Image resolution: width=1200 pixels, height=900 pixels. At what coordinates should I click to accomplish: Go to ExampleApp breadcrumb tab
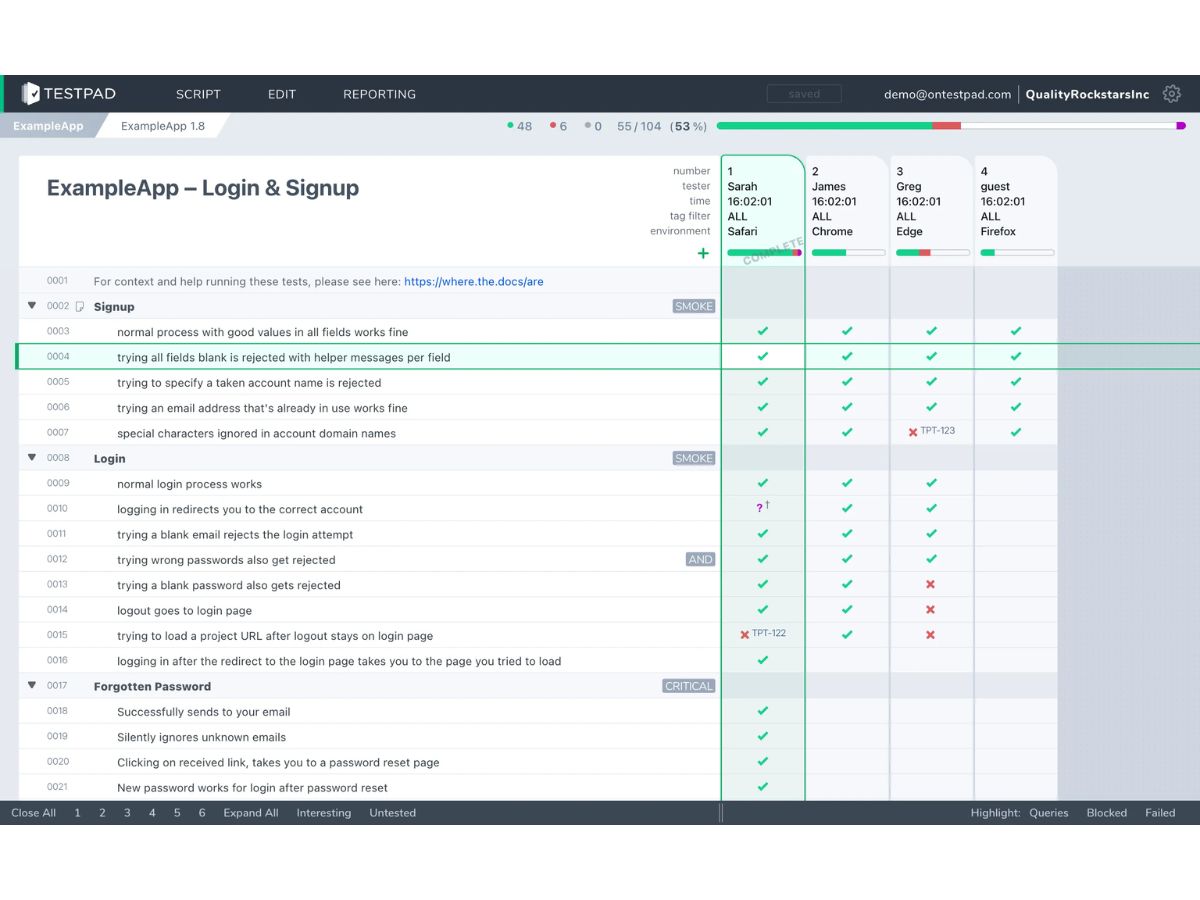coord(48,126)
